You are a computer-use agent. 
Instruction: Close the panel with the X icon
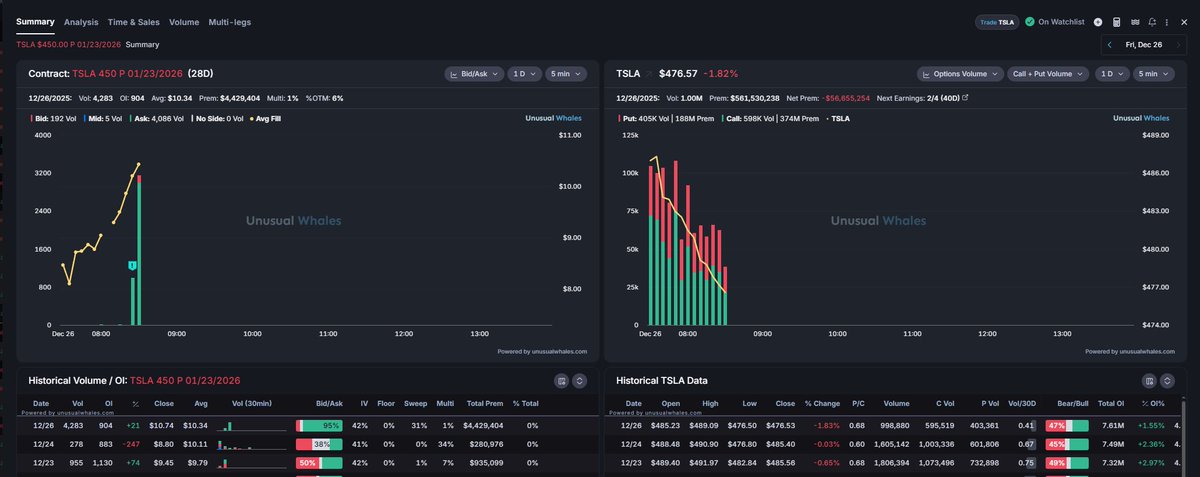[x=1182, y=21]
